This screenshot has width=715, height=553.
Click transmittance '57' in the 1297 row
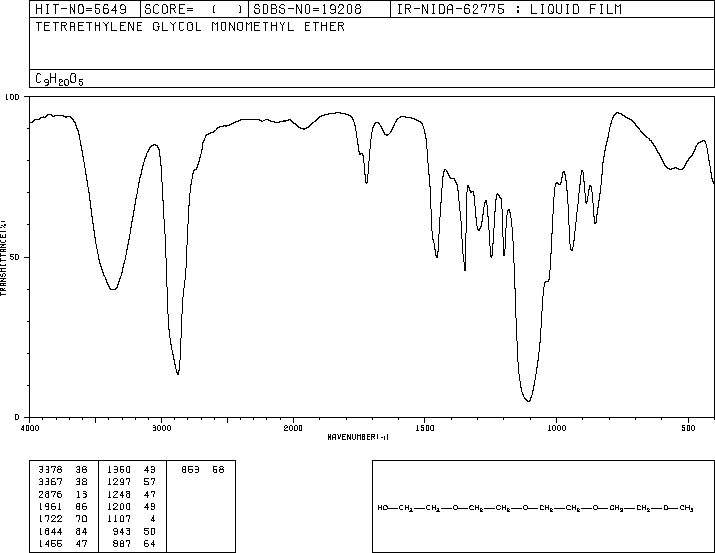150,482
